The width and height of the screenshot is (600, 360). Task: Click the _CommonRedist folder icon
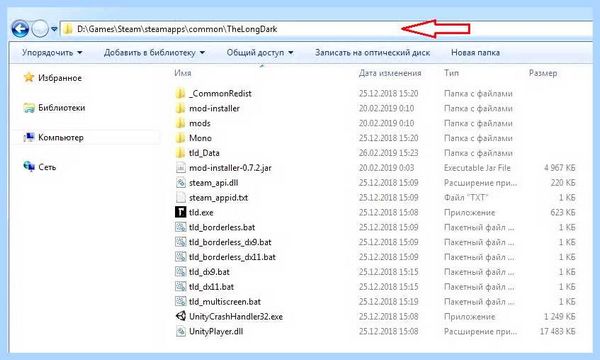tap(180, 93)
